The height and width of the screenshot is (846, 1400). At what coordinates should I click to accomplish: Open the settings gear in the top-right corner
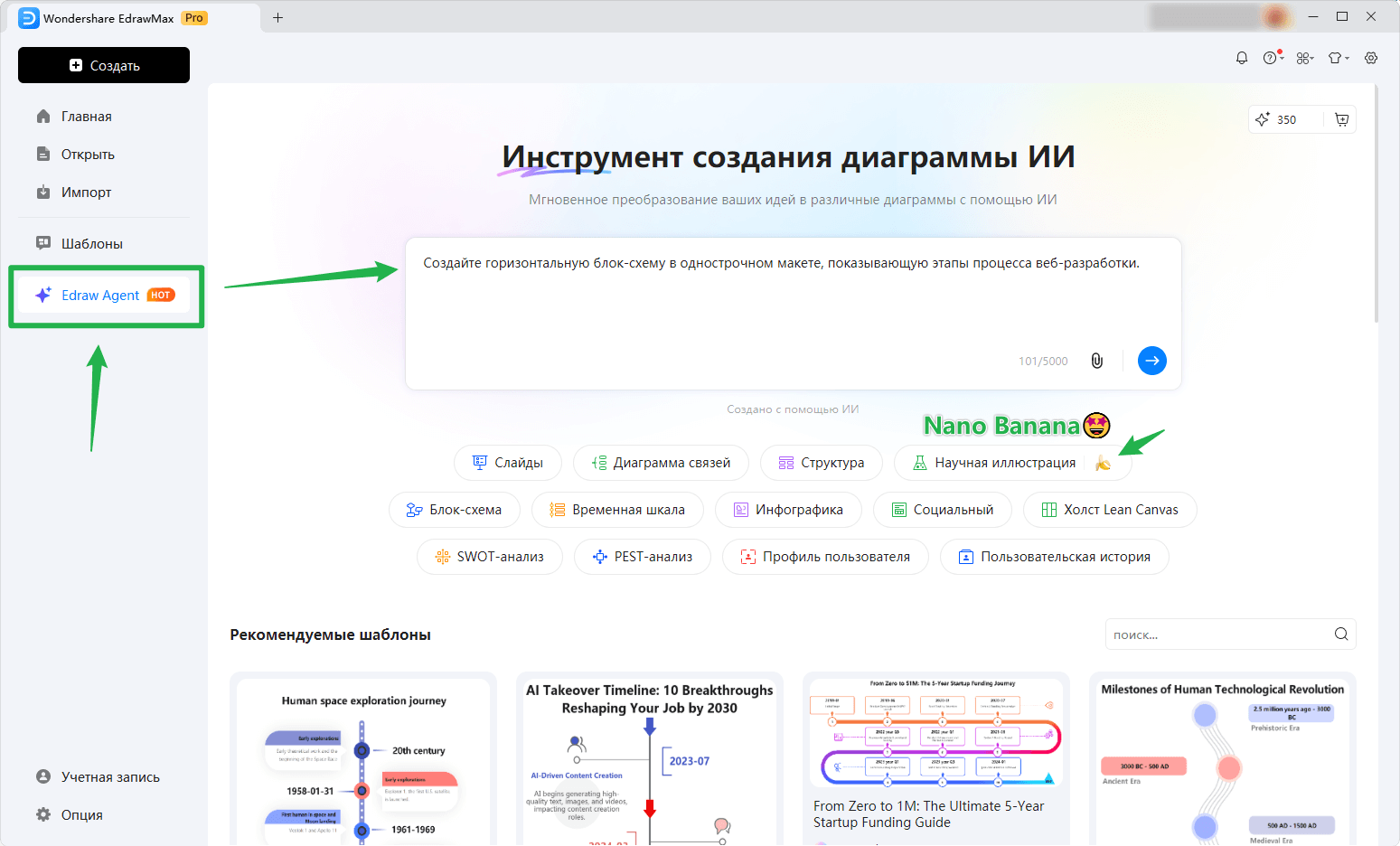1370,57
